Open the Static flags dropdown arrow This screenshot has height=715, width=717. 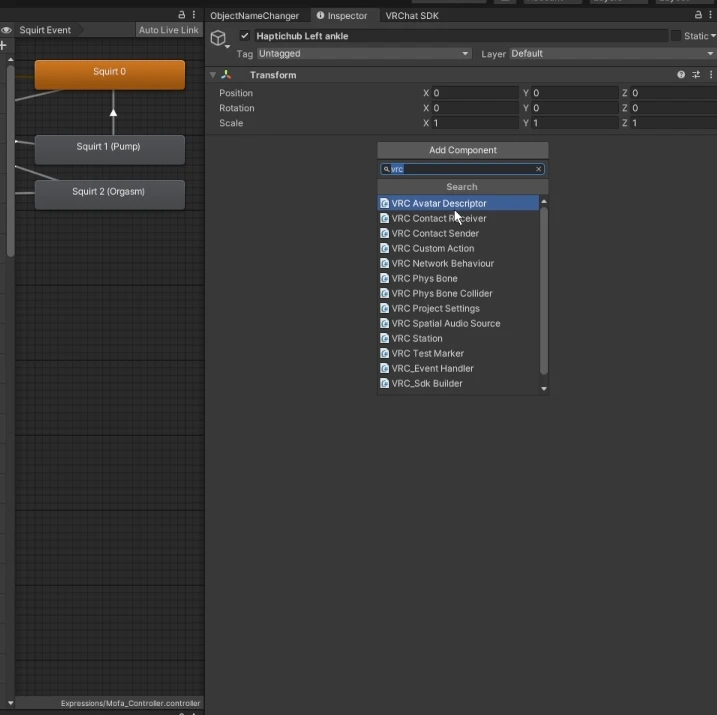(713, 36)
